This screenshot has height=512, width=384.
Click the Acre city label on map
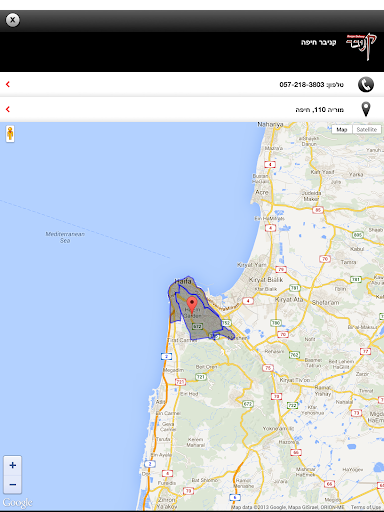tap(262, 192)
